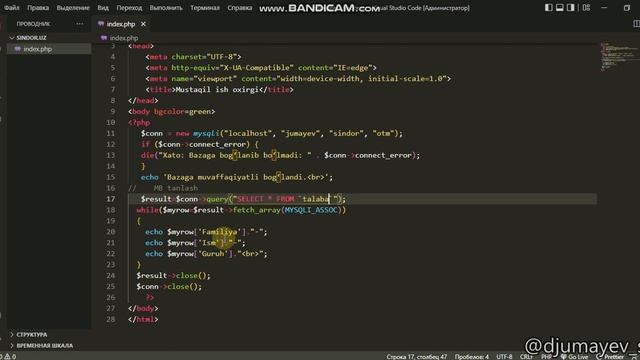Click the closing </html> tag
This screenshot has height=360, width=640.
tap(143, 319)
